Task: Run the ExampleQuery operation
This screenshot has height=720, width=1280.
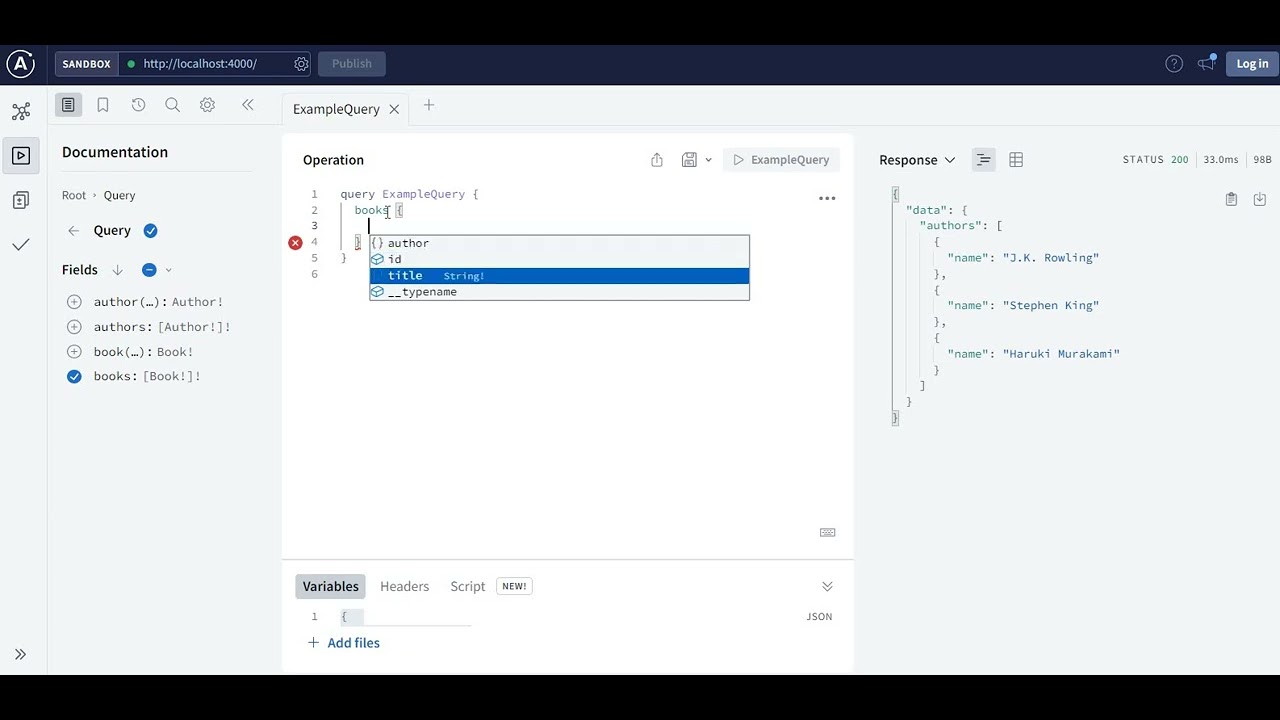Action: [781, 160]
